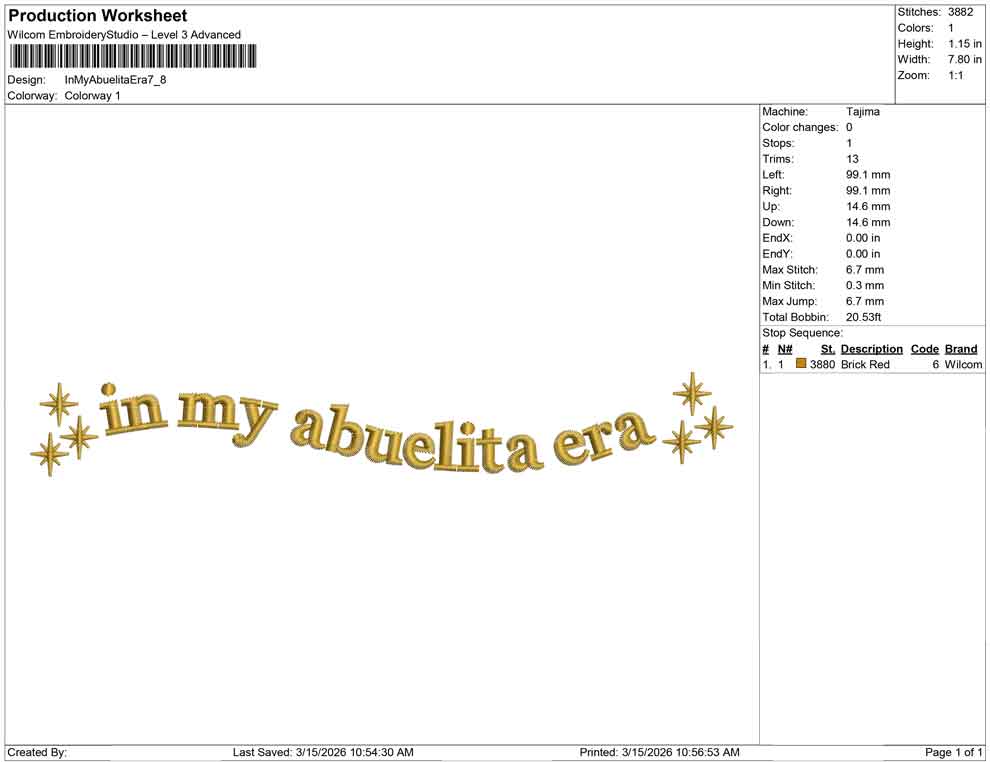Screen dimensions: 990x762
Task: Click 'Wilcom EmbroideryStudio – Level 3 Advanced' text
Action: click(124, 35)
